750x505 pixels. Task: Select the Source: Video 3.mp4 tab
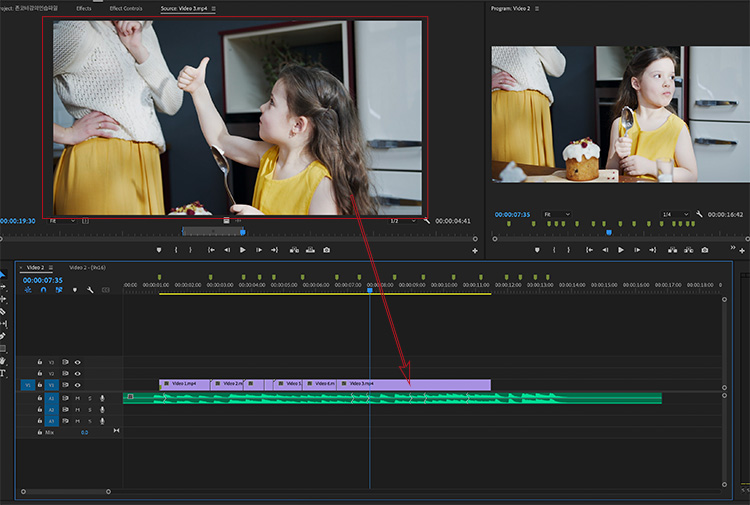tap(184, 9)
